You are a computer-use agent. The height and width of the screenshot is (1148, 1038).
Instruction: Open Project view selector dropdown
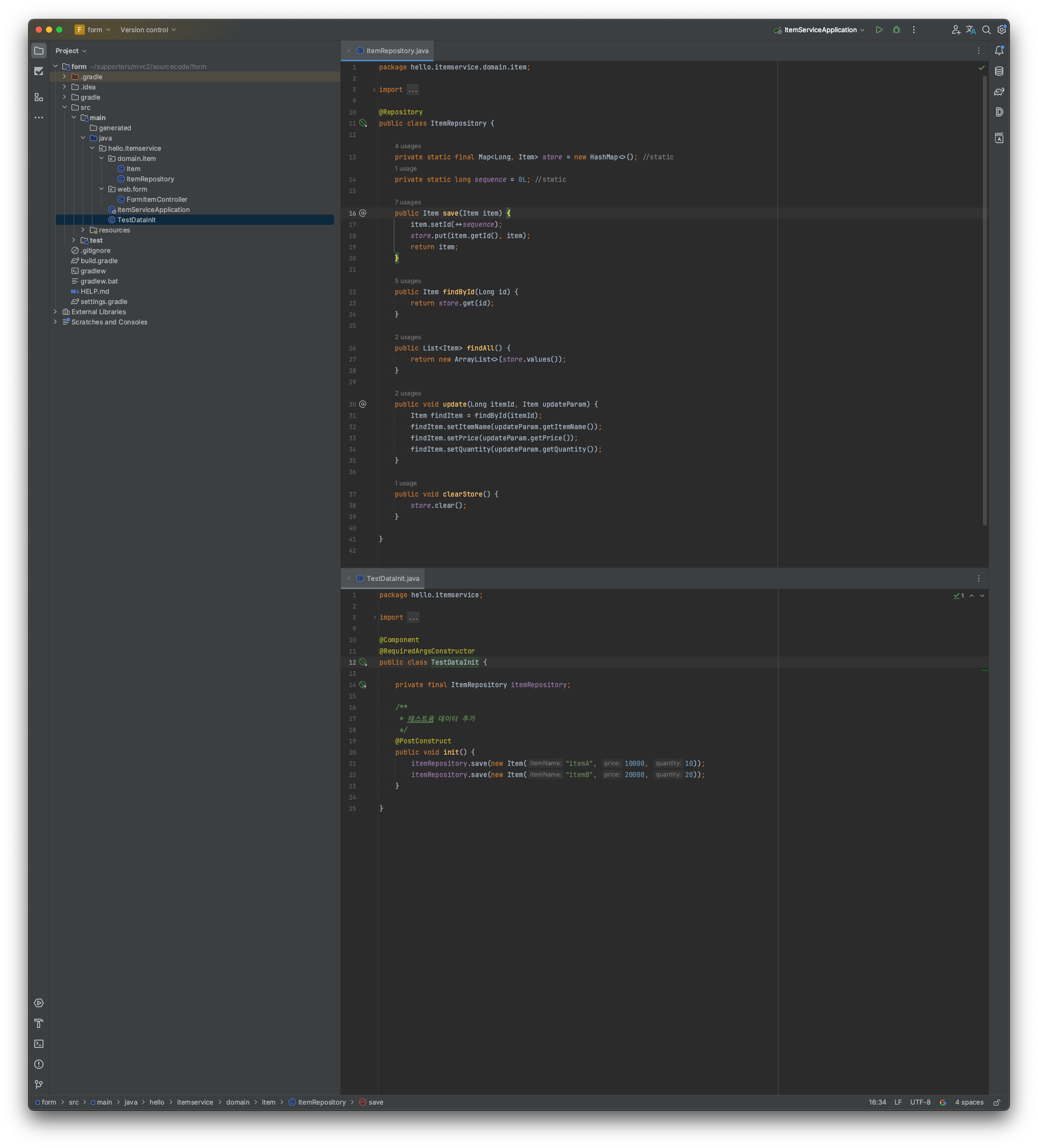tap(71, 51)
